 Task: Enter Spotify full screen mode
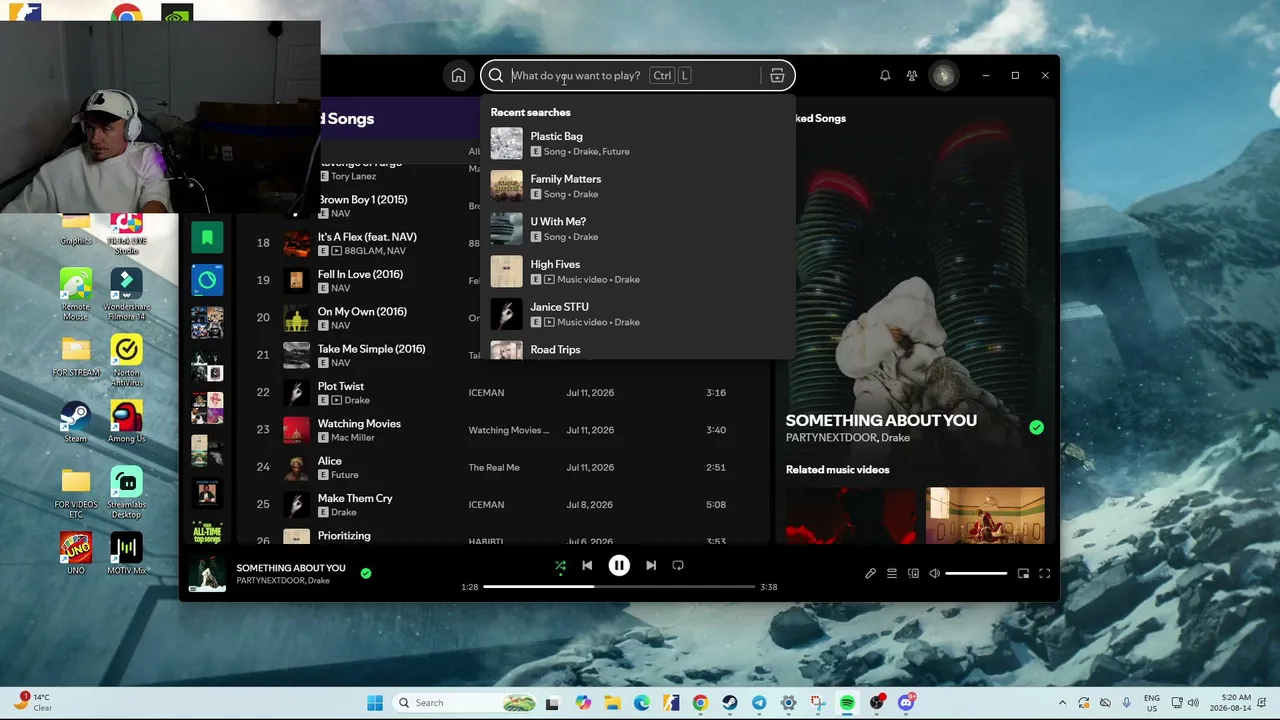(1045, 573)
